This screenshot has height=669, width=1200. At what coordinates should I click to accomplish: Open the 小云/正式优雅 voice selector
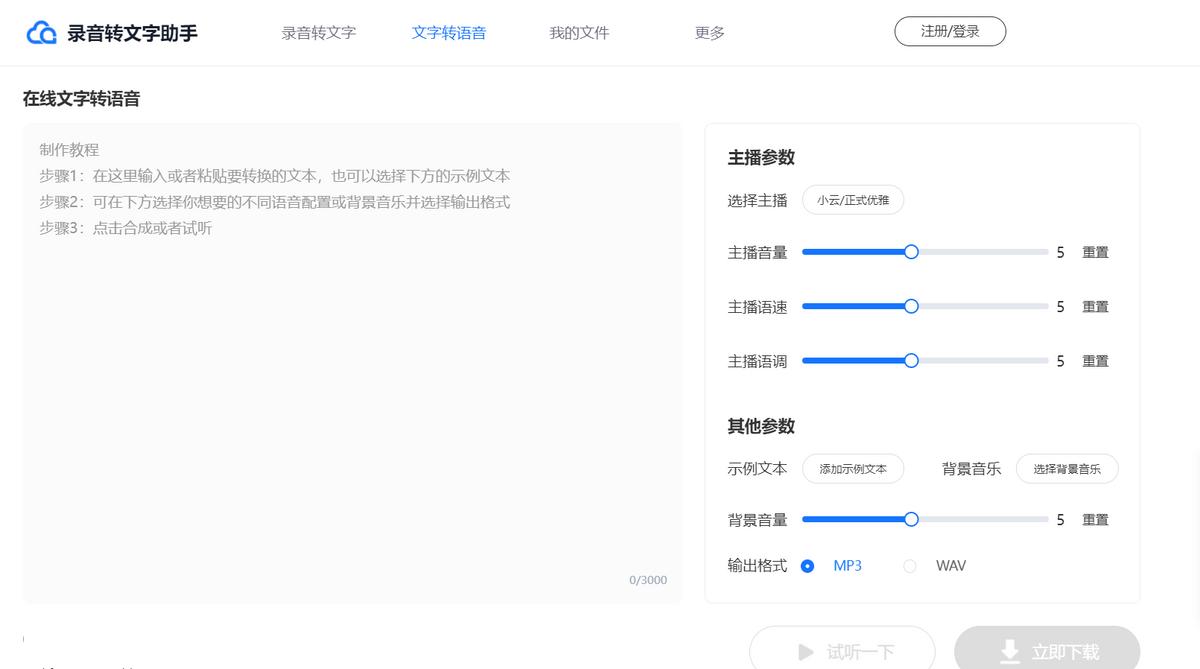click(x=853, y=200)
